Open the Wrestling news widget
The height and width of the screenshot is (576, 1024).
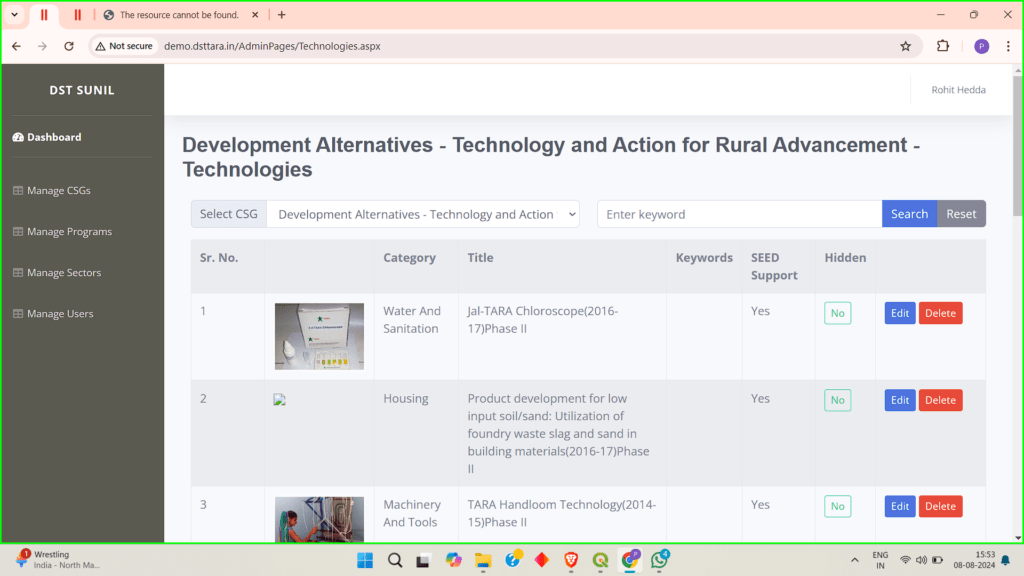[x=57, y=560]
